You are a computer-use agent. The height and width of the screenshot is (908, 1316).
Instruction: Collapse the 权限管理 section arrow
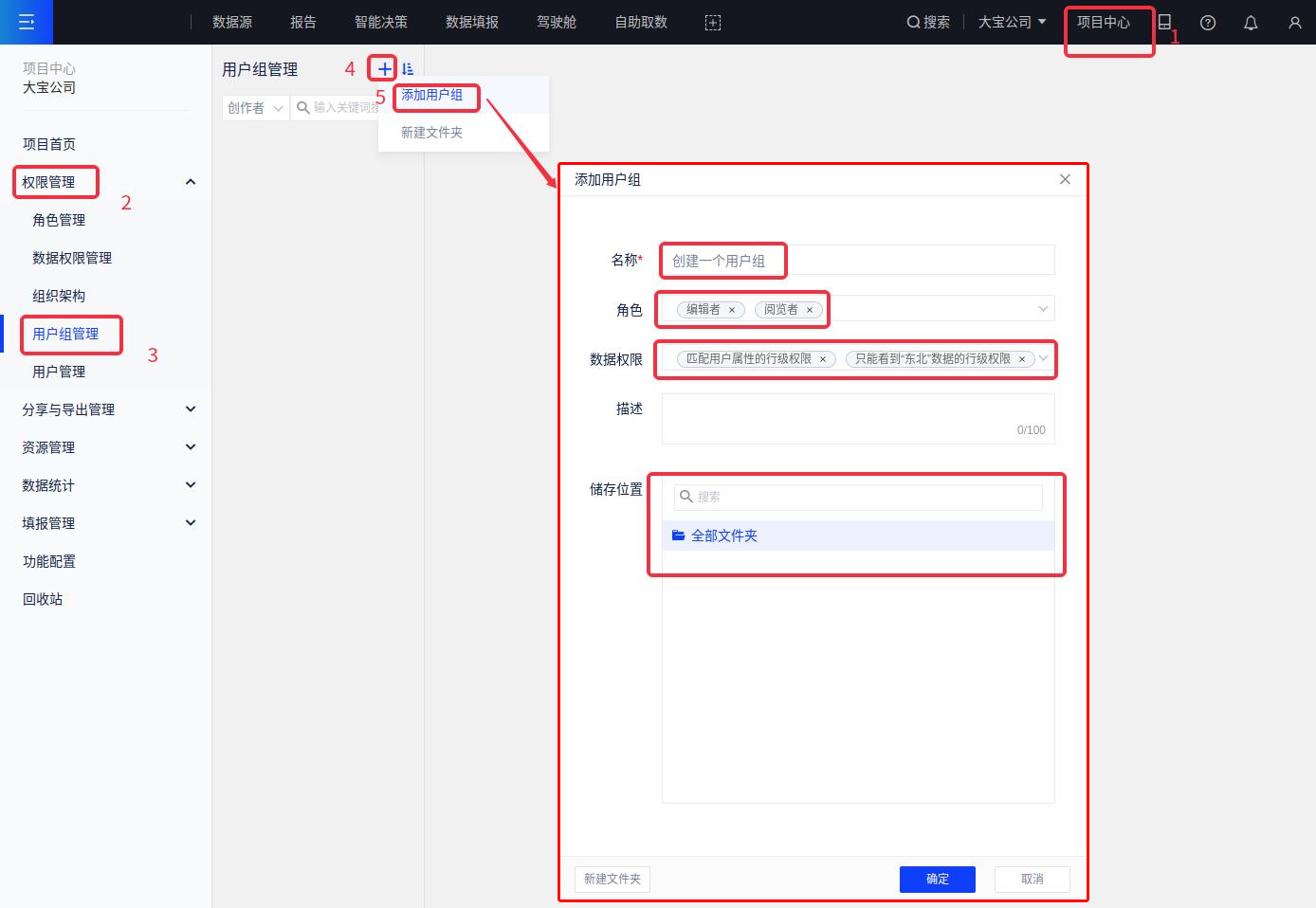coord(191,182)
